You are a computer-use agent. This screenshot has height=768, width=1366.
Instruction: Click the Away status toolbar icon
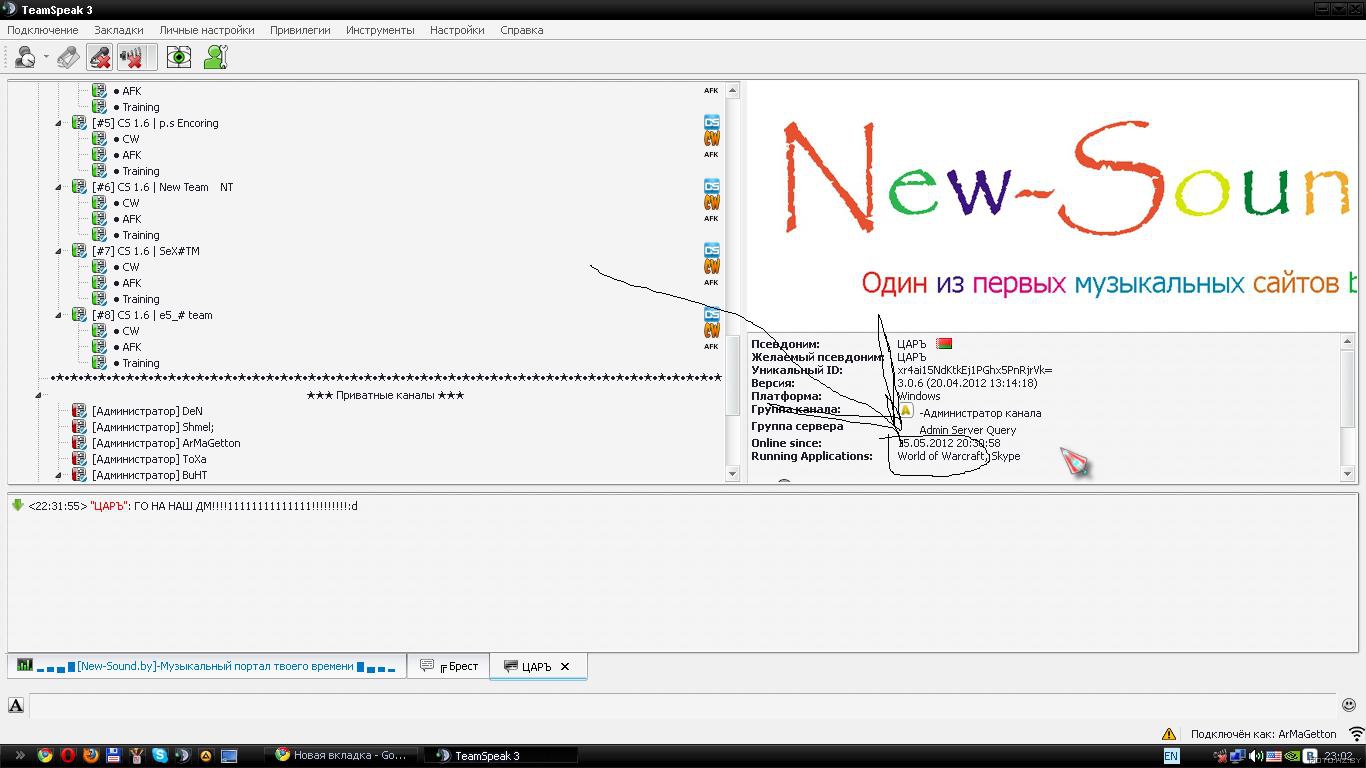click(x=25, y=57)
